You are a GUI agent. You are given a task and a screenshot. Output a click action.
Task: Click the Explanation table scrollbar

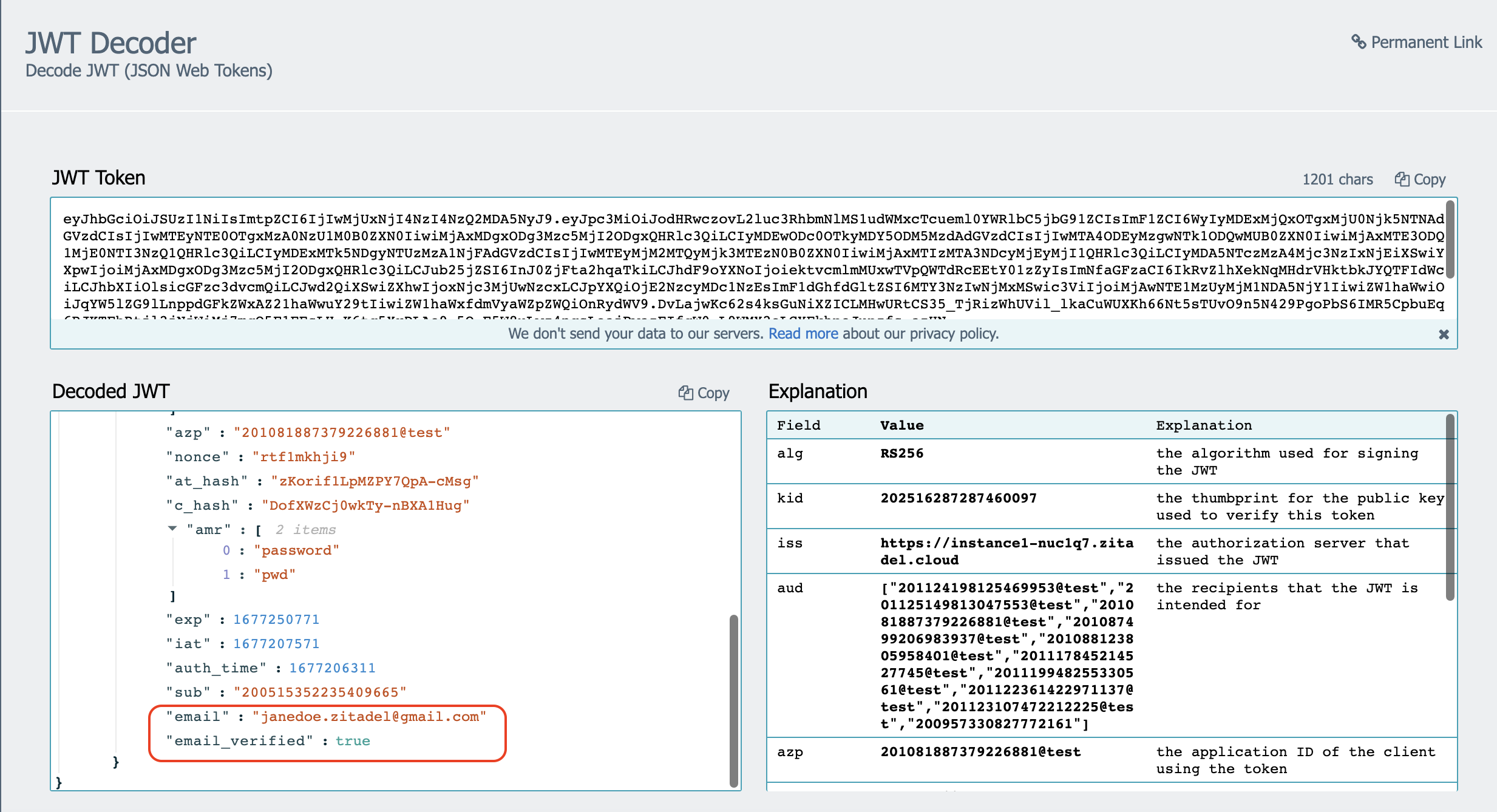(x=1450, y=507)
